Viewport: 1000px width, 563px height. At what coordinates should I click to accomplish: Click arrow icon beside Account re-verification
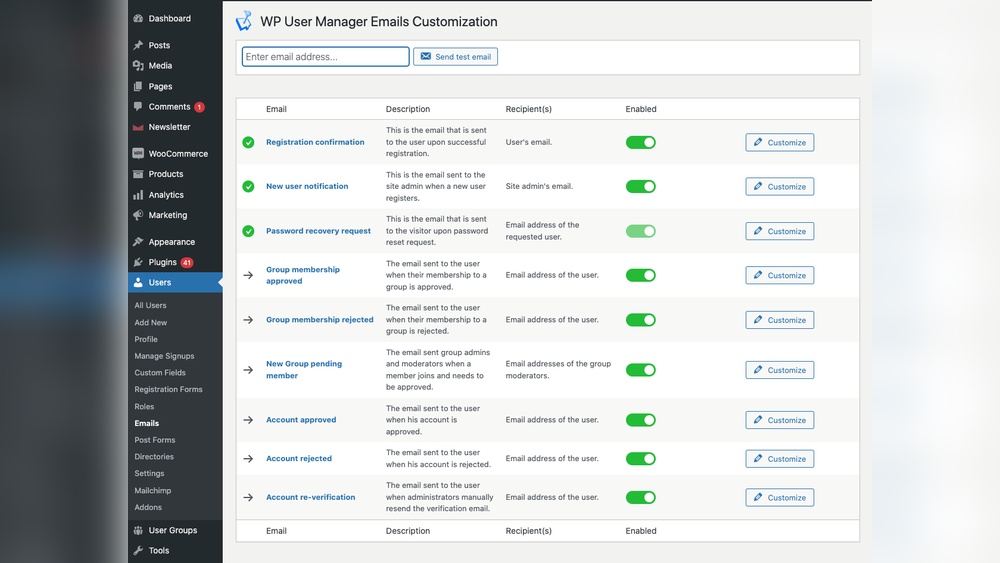(x=248, y=497)
